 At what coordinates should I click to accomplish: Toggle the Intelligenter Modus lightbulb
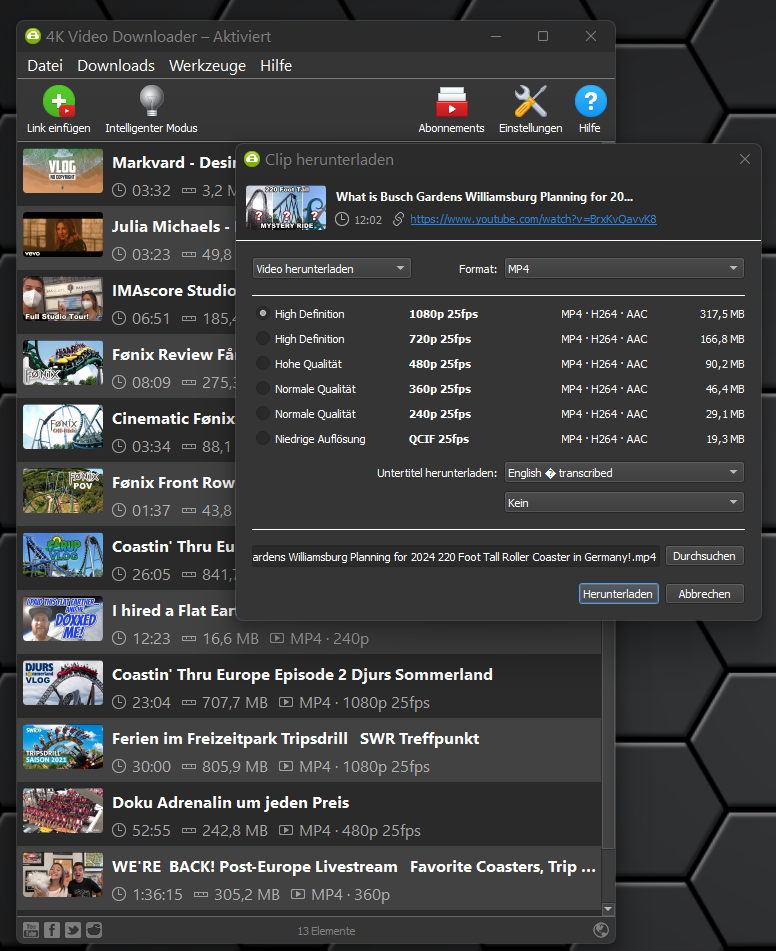[x=151, y=101]
